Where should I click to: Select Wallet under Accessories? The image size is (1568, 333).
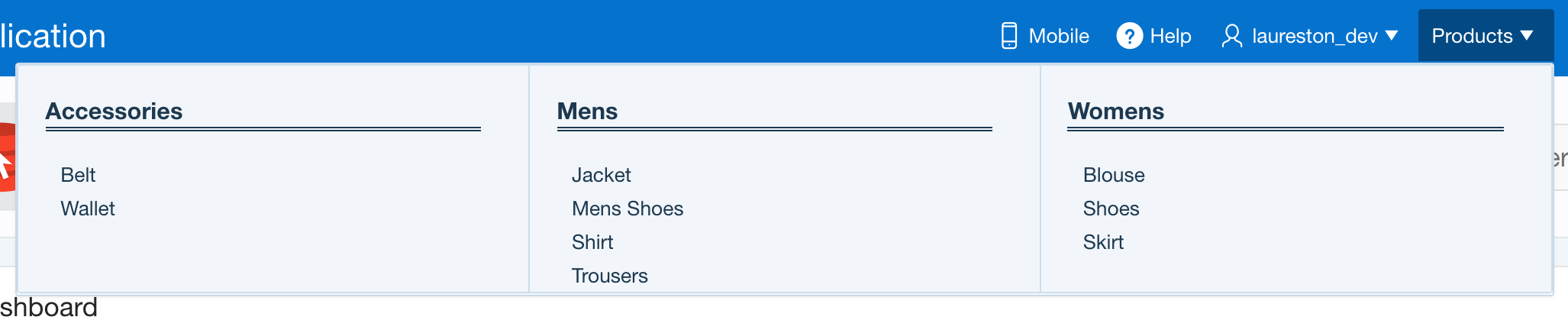point(88,209)
